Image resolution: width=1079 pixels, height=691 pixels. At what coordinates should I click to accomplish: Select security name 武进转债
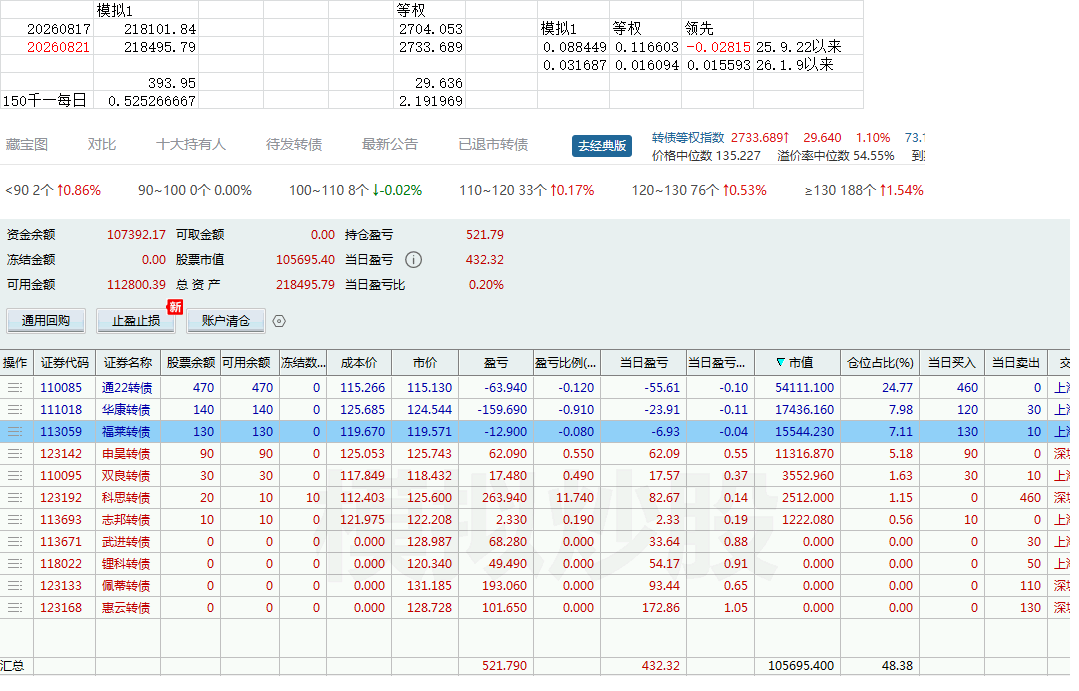tap(126, 542)
